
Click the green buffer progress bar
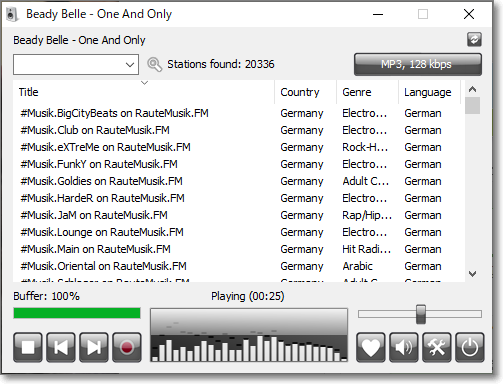tap(77, 313)
